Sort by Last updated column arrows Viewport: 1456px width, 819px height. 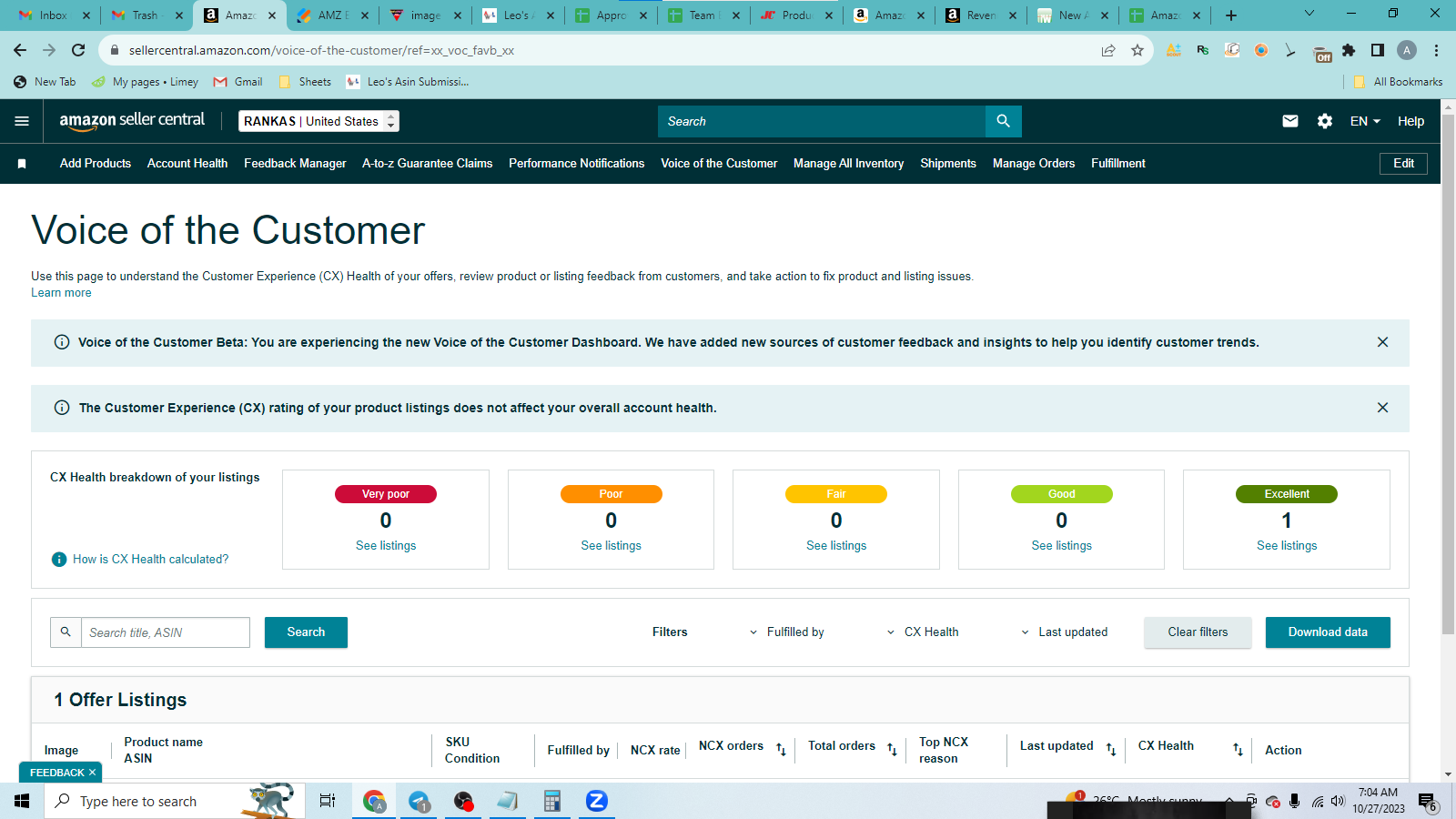pyautogui.click(x=1110, y=749)
